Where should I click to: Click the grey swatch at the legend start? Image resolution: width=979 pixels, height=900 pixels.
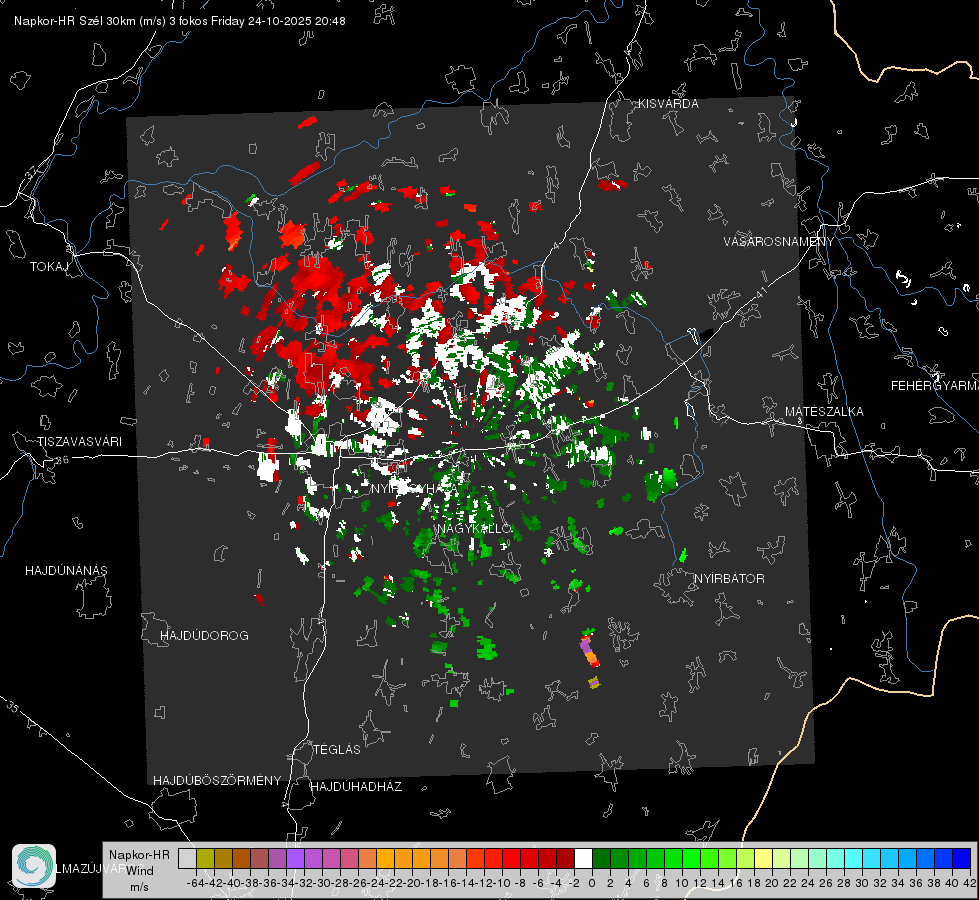[x=187, y=859]
